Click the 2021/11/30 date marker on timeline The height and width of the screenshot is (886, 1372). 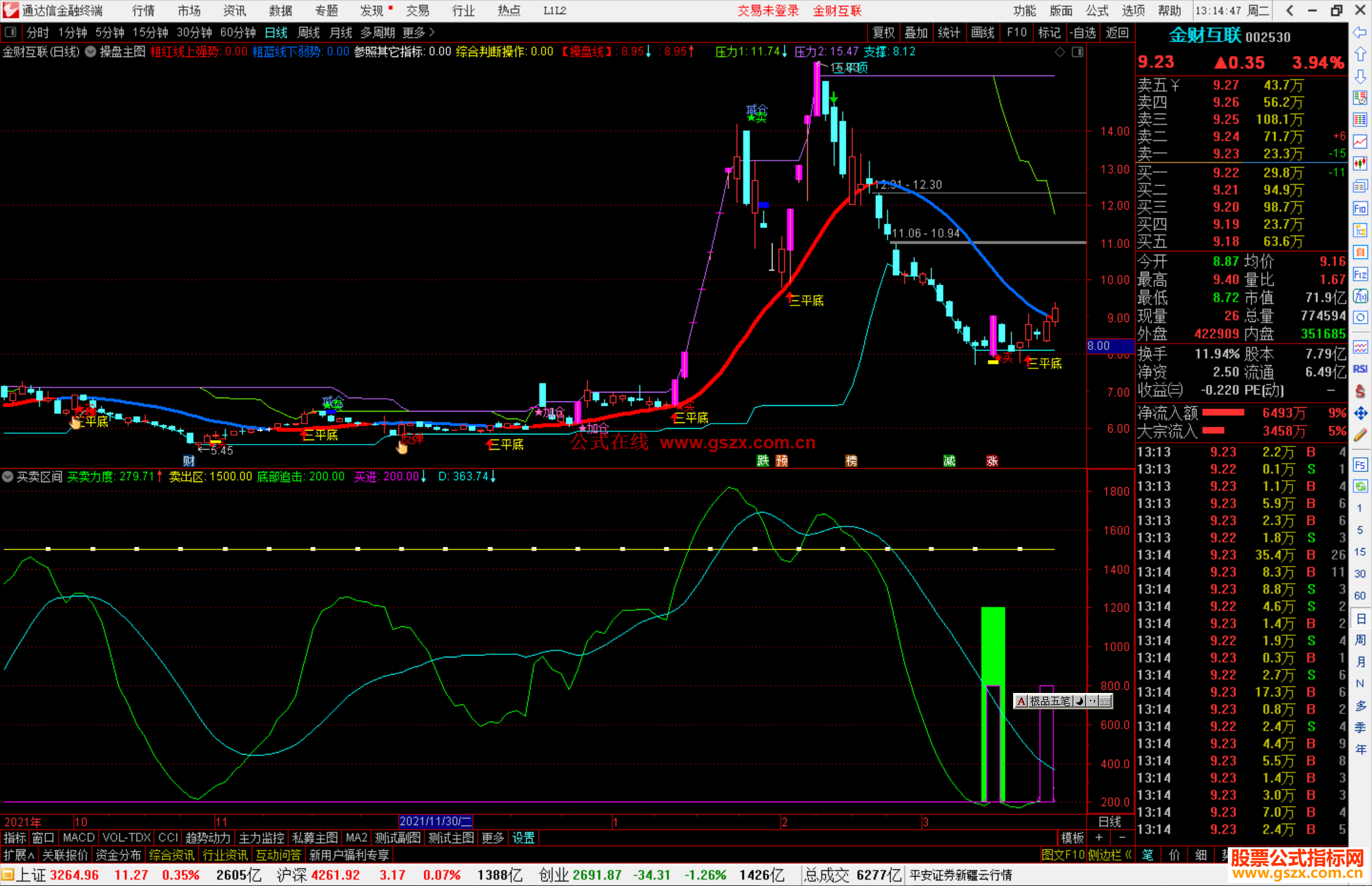(x=436, y=822)
